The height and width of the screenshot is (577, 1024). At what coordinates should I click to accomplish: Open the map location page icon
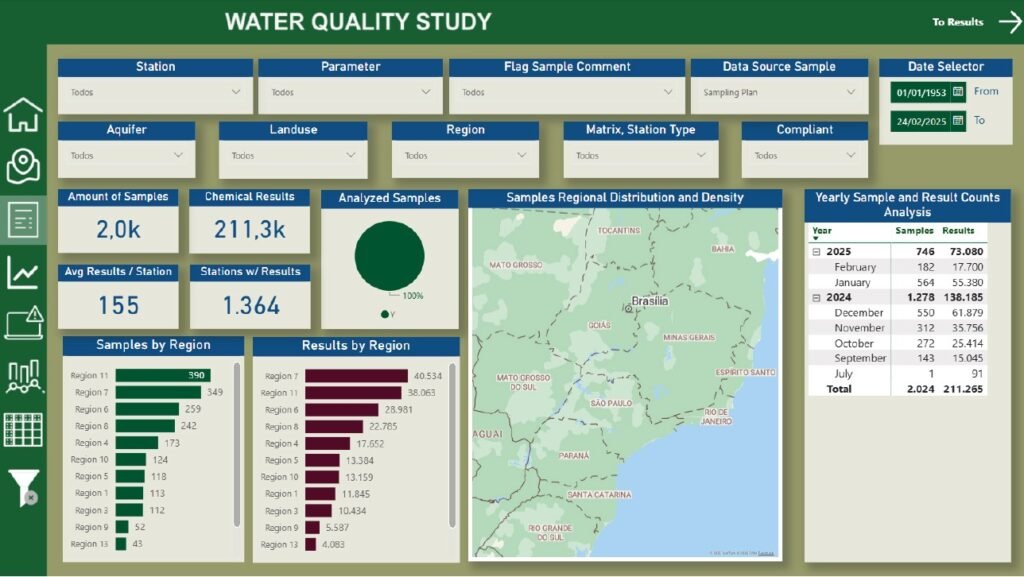point(23,166)
